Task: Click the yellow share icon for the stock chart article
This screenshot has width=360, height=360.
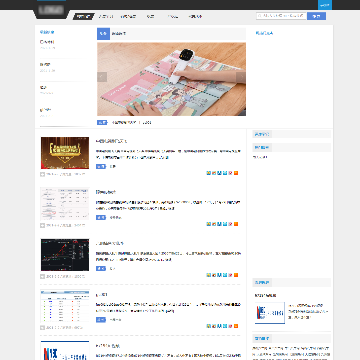Action: tap(208, 275)
